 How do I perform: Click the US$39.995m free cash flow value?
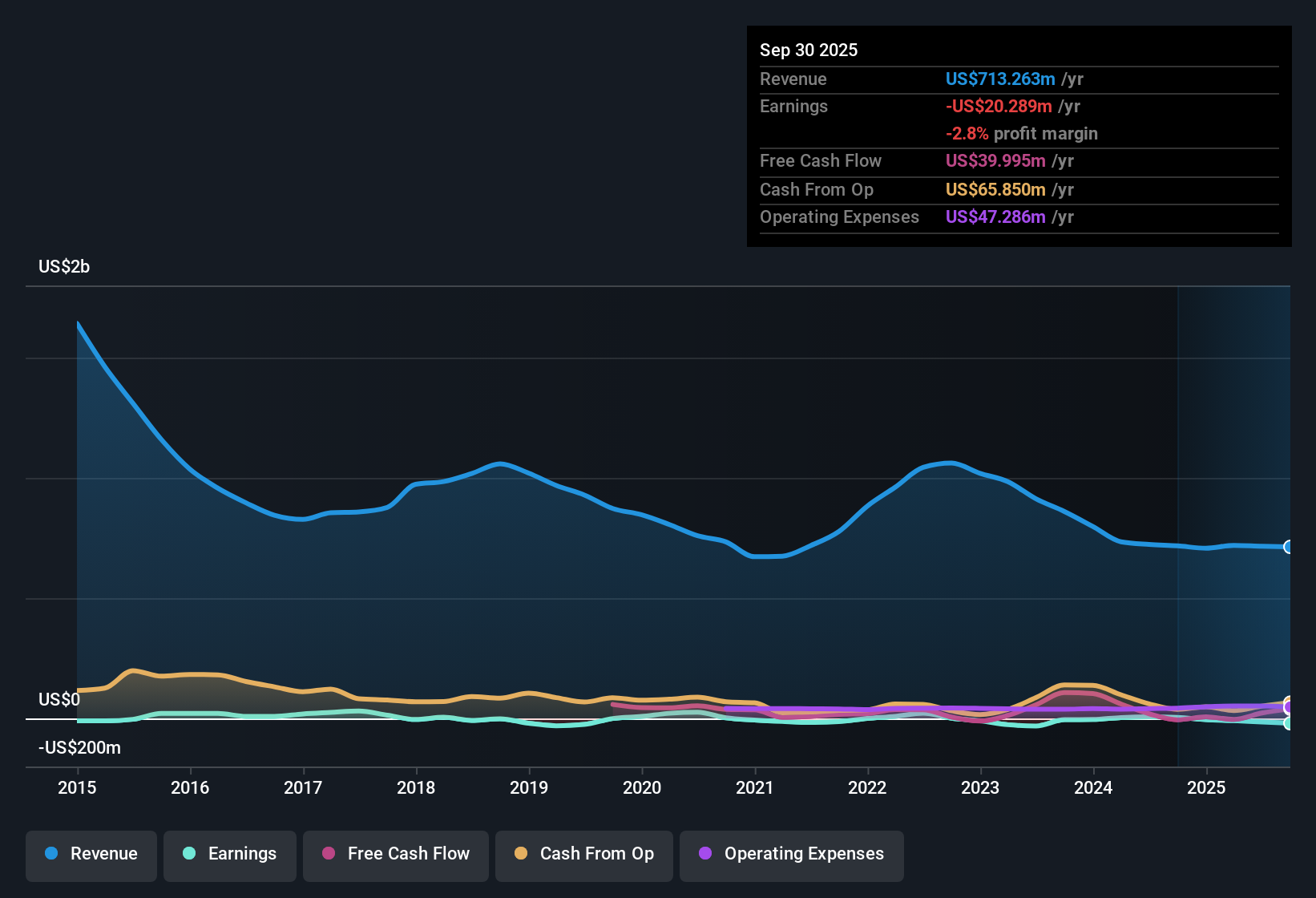click(x=995, y=160)
